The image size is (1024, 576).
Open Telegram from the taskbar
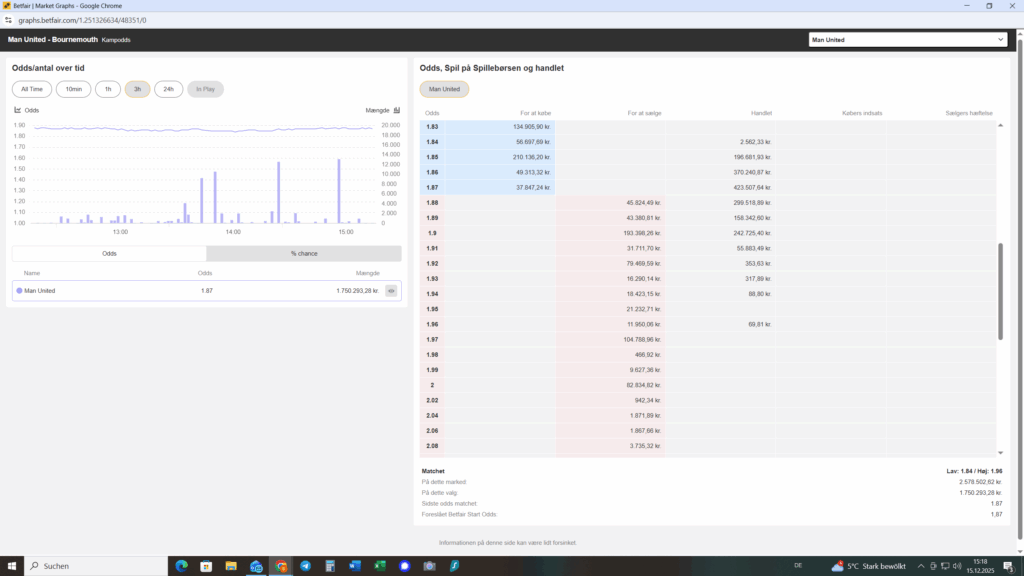pyautogui.click(x=305, y=566)
